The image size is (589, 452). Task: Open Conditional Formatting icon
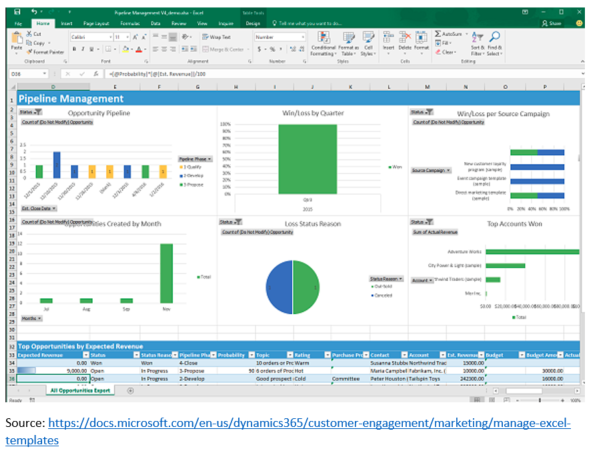click(323, 38)
